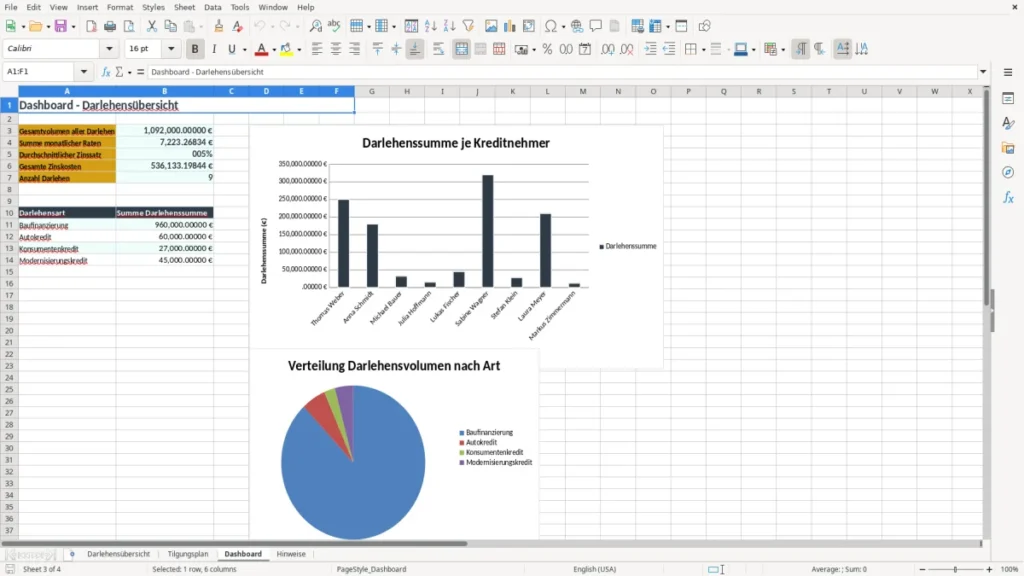Add a decimal place

[x=607, y=49]
